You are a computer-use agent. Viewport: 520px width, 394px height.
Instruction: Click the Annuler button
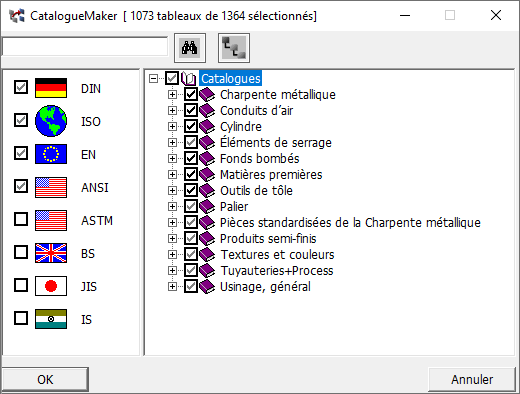point(472,379)
